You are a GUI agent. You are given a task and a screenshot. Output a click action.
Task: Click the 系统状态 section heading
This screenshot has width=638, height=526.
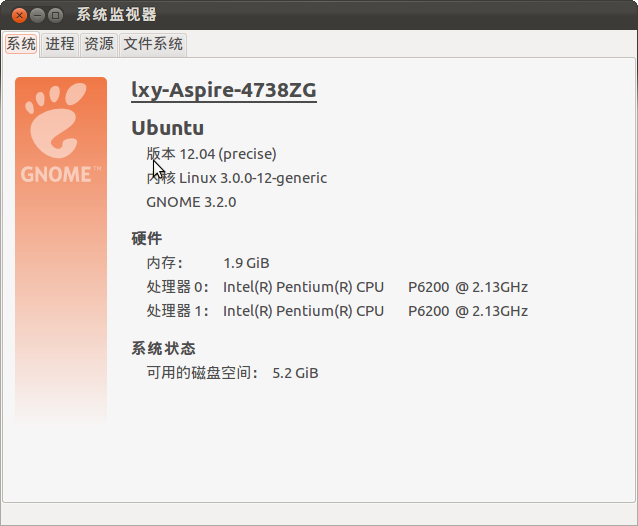tap(164, 349)
